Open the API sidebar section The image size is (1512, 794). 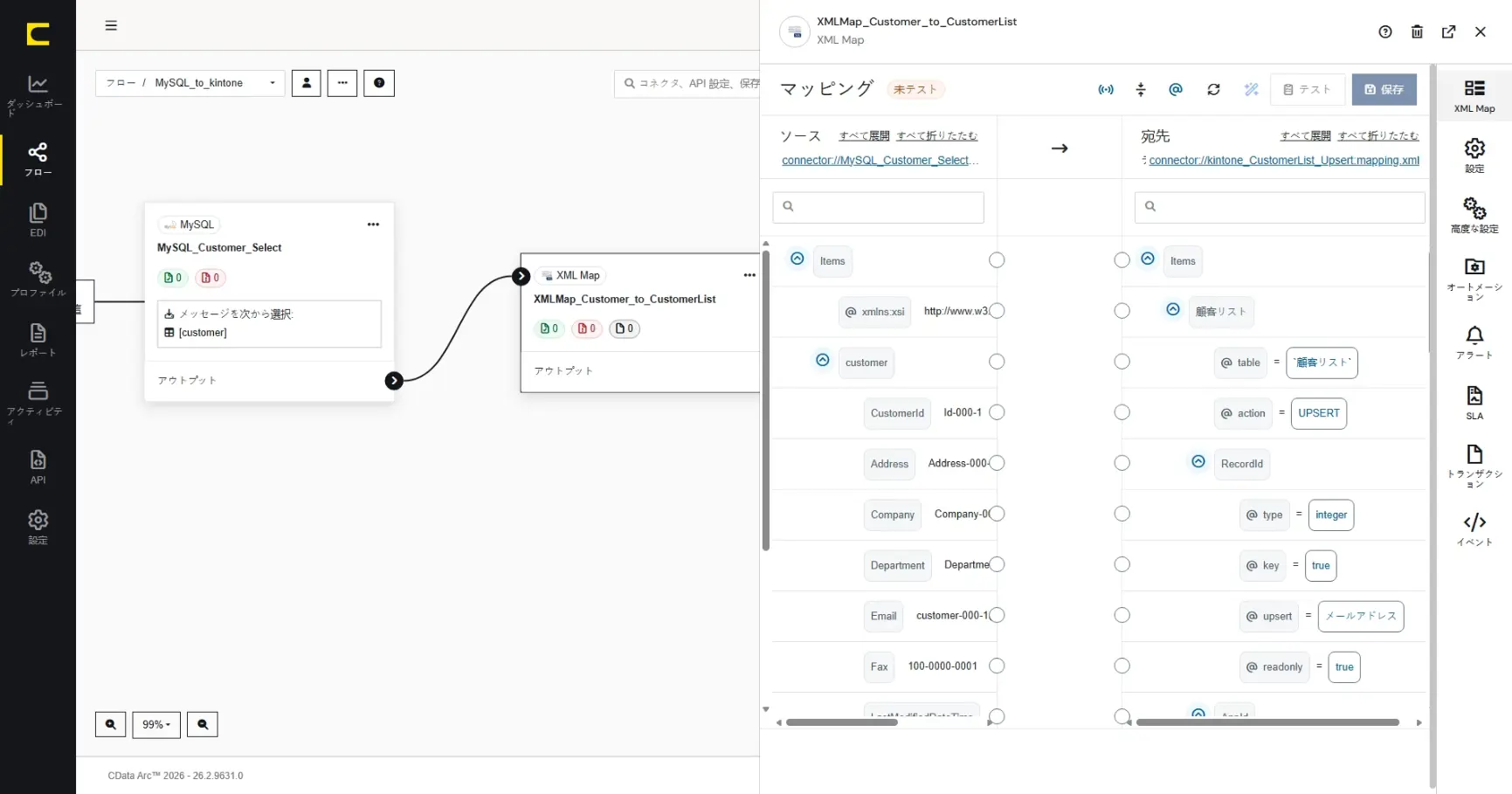coord(38,466)
